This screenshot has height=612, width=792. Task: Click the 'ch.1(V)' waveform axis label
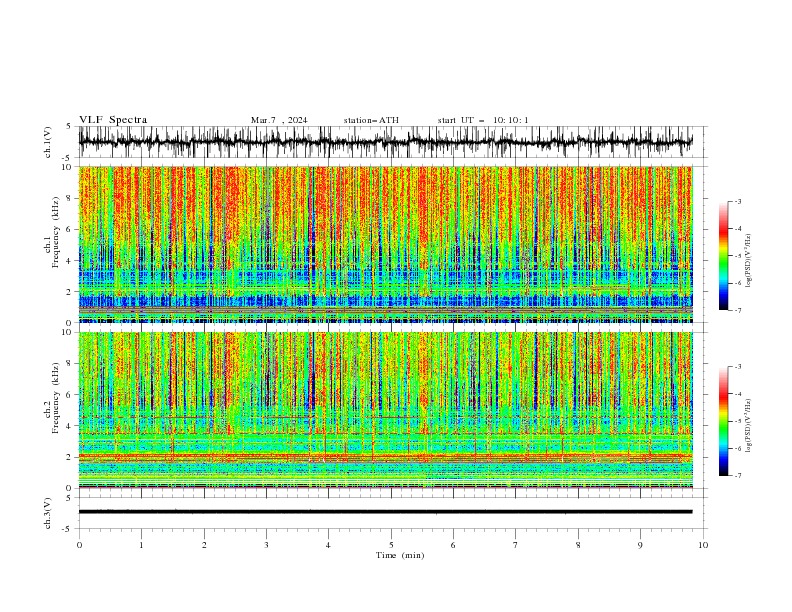[48, 142]
